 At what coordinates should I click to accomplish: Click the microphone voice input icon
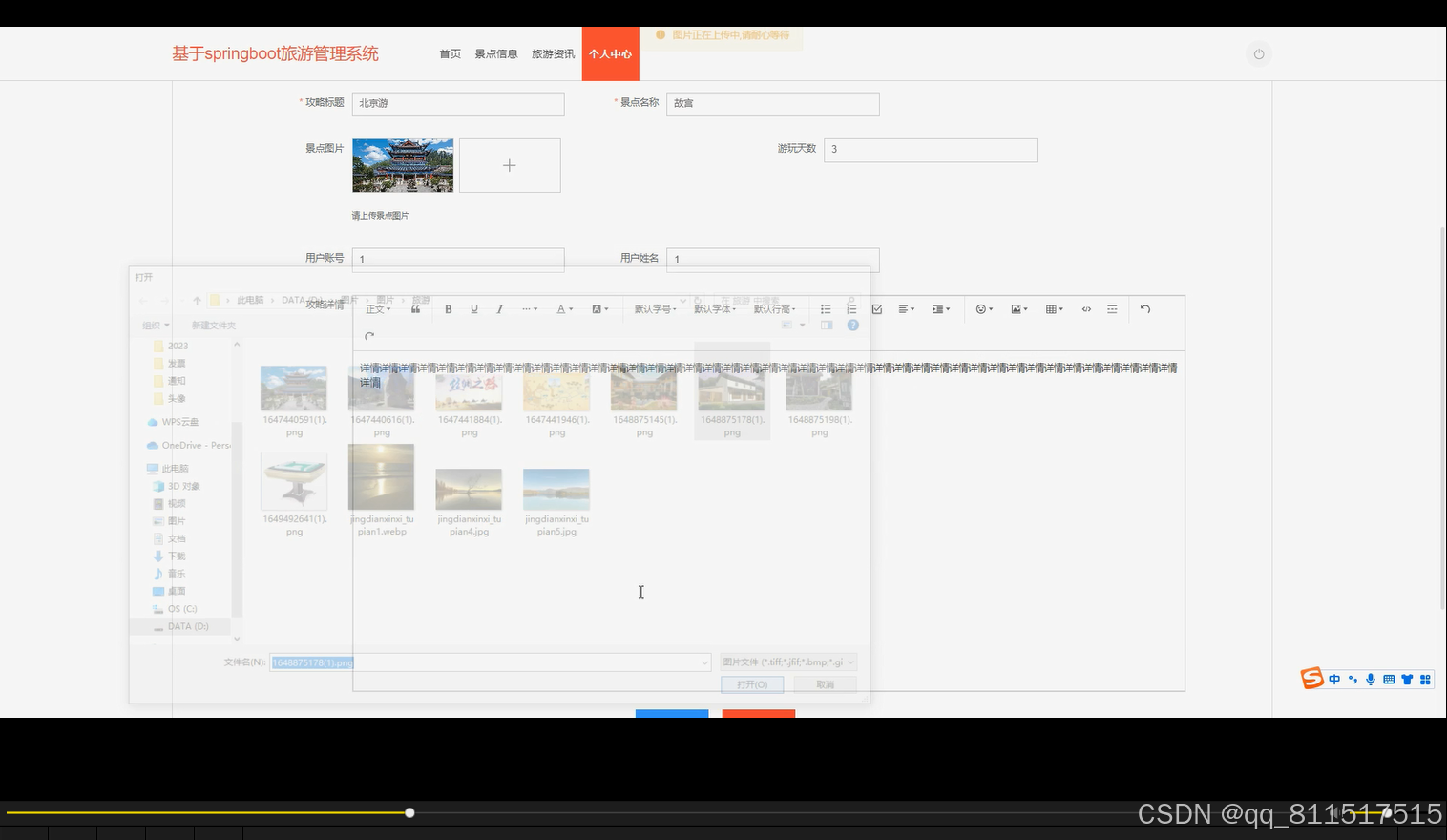[x=1371, y=680]
